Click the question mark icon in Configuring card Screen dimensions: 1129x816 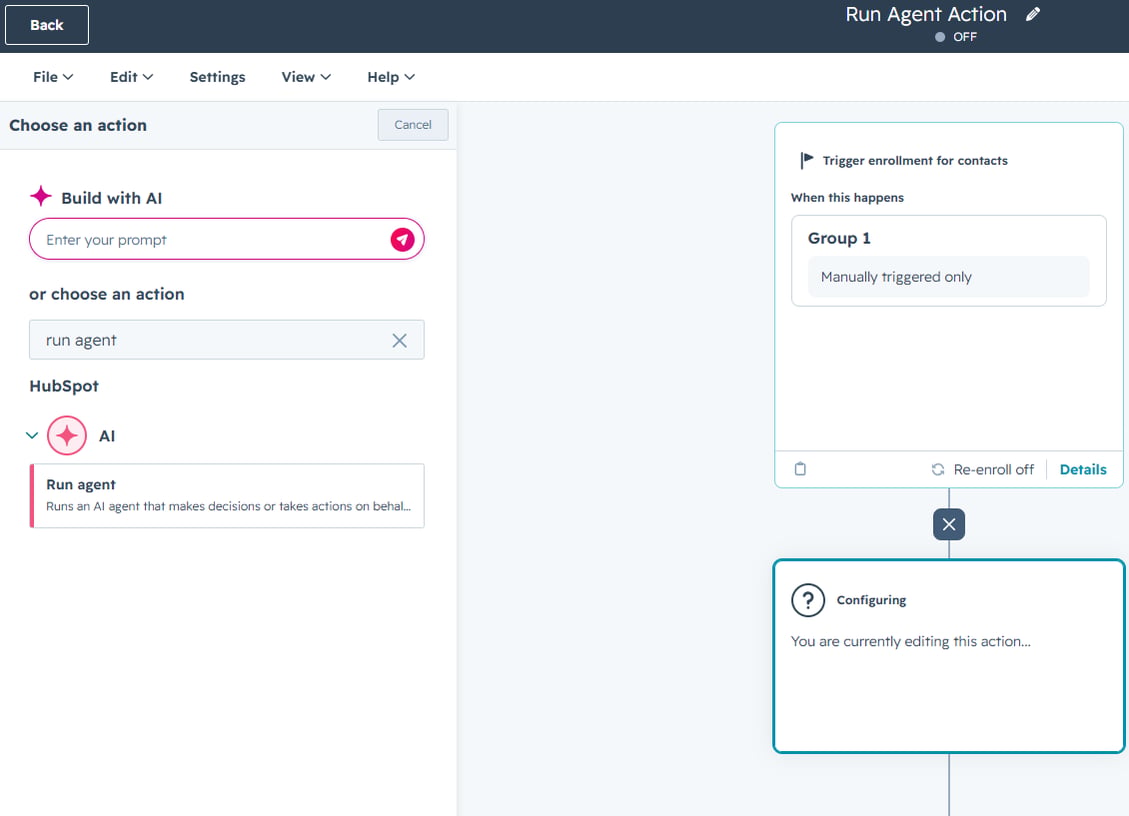pyautogui.click(x=808, y=600)
